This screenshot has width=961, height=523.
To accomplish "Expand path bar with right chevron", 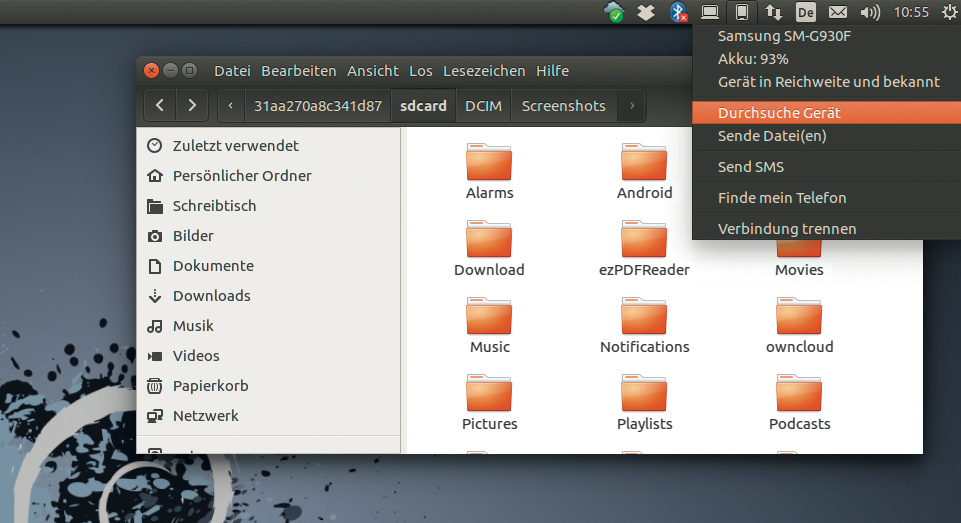I will (631, 105).
